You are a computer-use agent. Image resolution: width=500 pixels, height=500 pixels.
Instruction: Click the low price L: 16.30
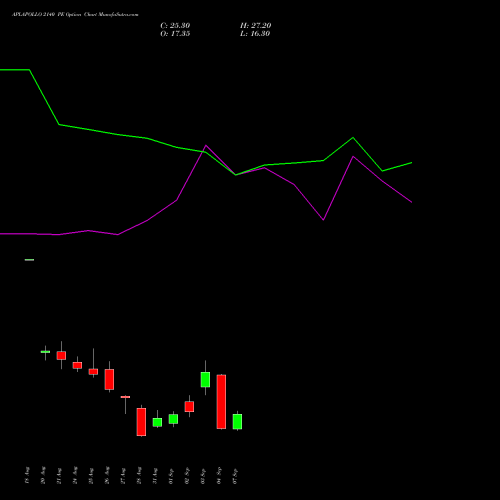(x=255, y=34)
